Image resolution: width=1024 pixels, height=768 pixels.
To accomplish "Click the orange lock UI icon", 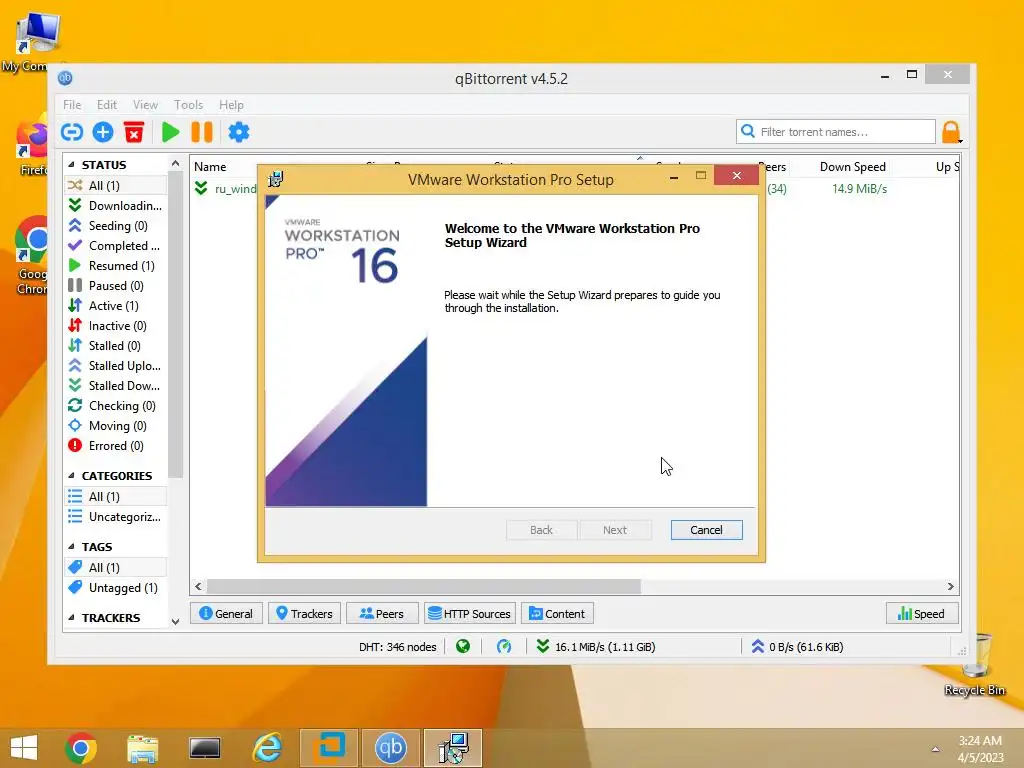I will point(951,132).
